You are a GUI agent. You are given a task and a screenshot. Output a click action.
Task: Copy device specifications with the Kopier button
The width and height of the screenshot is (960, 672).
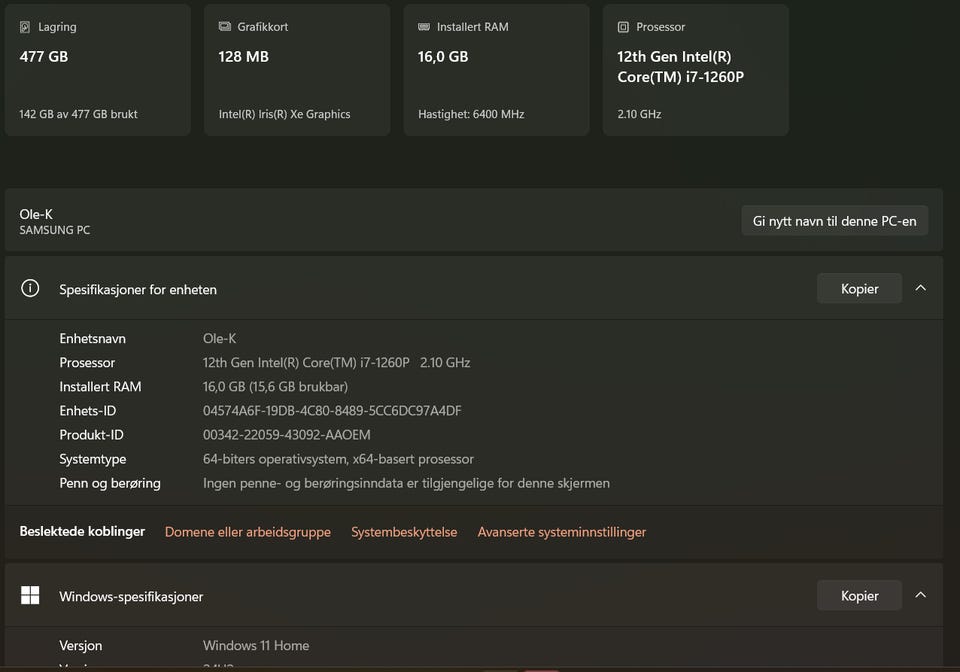(x=860, y=288)
